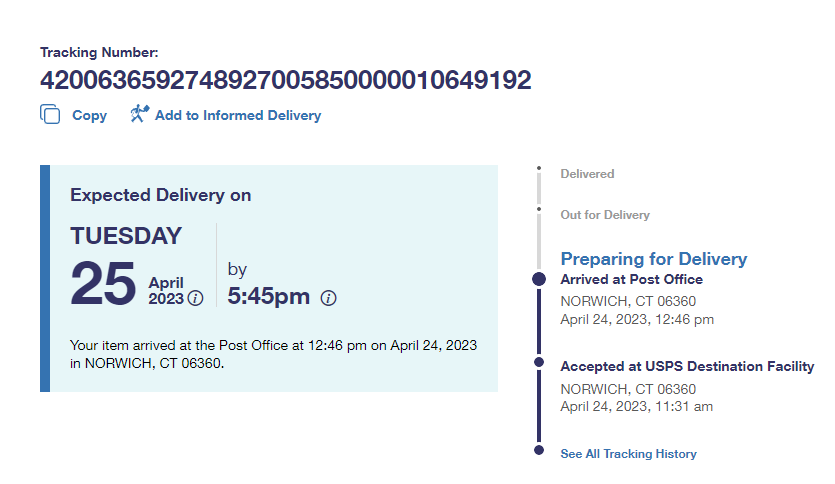Click the Delivered timeline dot
The width and height of the screenshot is (835, 484).
click(538, 168)
